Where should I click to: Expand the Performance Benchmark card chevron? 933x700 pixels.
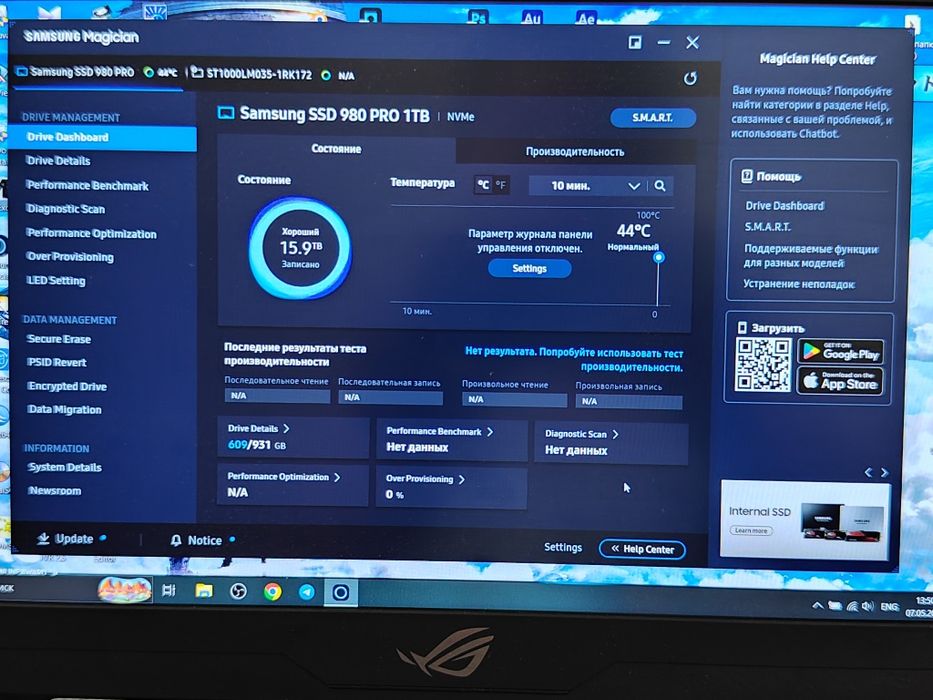(x=490, y=432)
